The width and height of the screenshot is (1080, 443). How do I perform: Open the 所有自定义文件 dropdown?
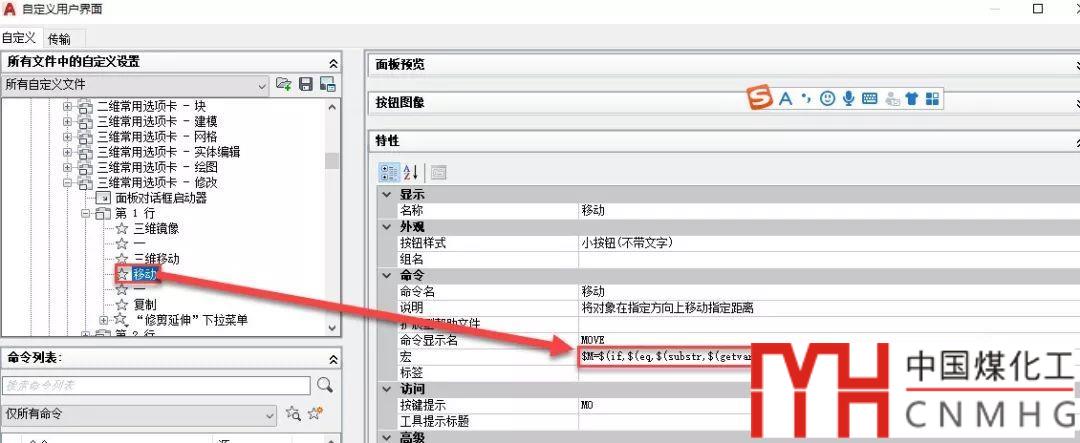click(261, 85)
